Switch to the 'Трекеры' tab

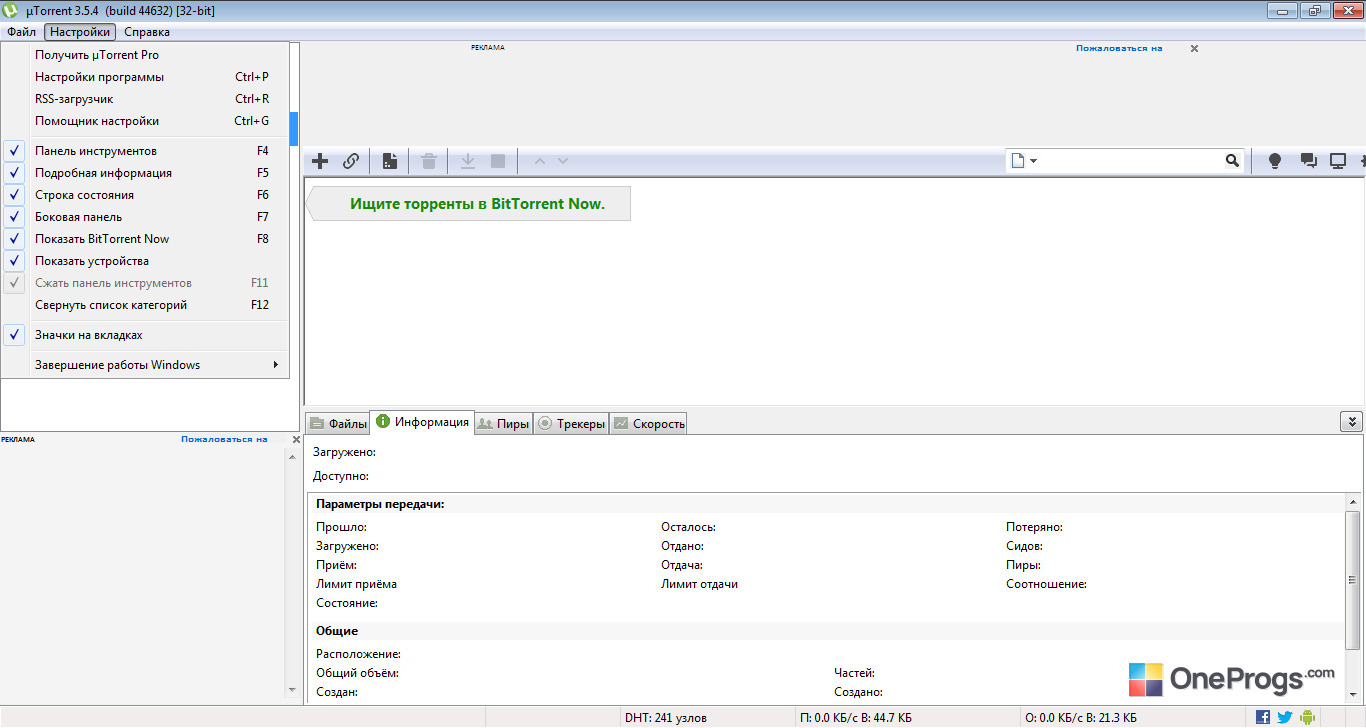572,424
